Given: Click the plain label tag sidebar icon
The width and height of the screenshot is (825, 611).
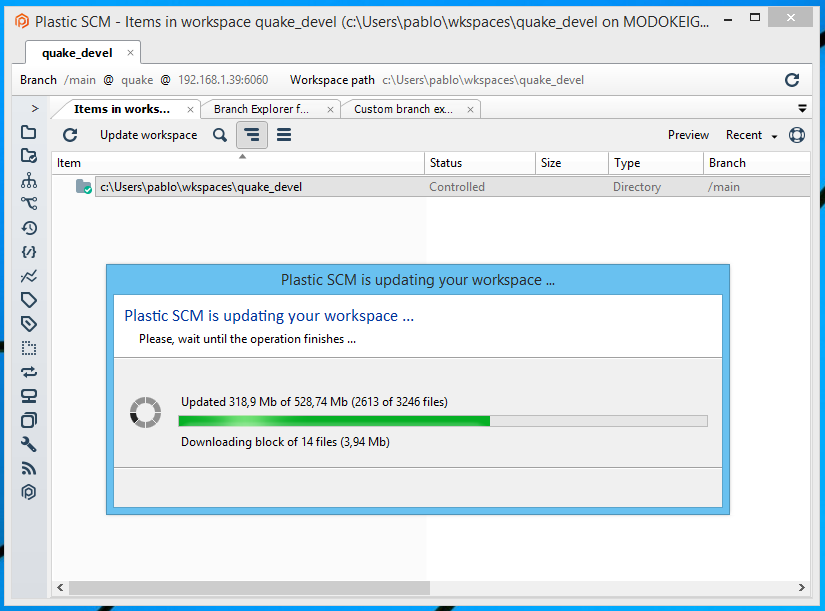Looking at the screenshot, I should coord(28,300).
